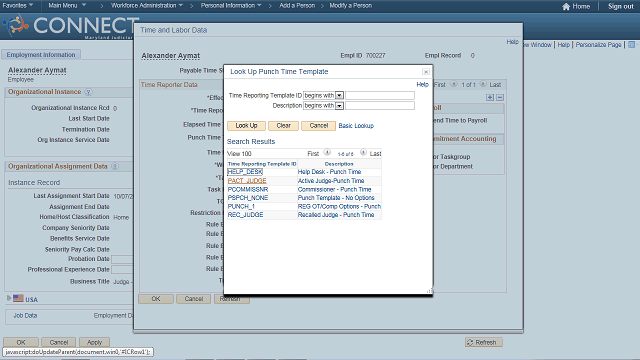Screen dimensions: 640x360
Task: Open the Workforce Administration menu
Action: (x=147, y=6)
